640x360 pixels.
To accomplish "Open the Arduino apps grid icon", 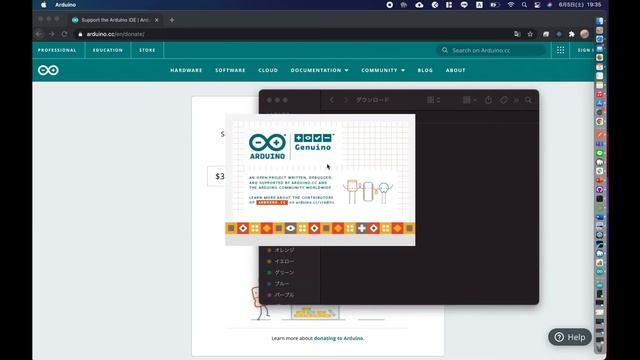I will [x=560, y=50].
